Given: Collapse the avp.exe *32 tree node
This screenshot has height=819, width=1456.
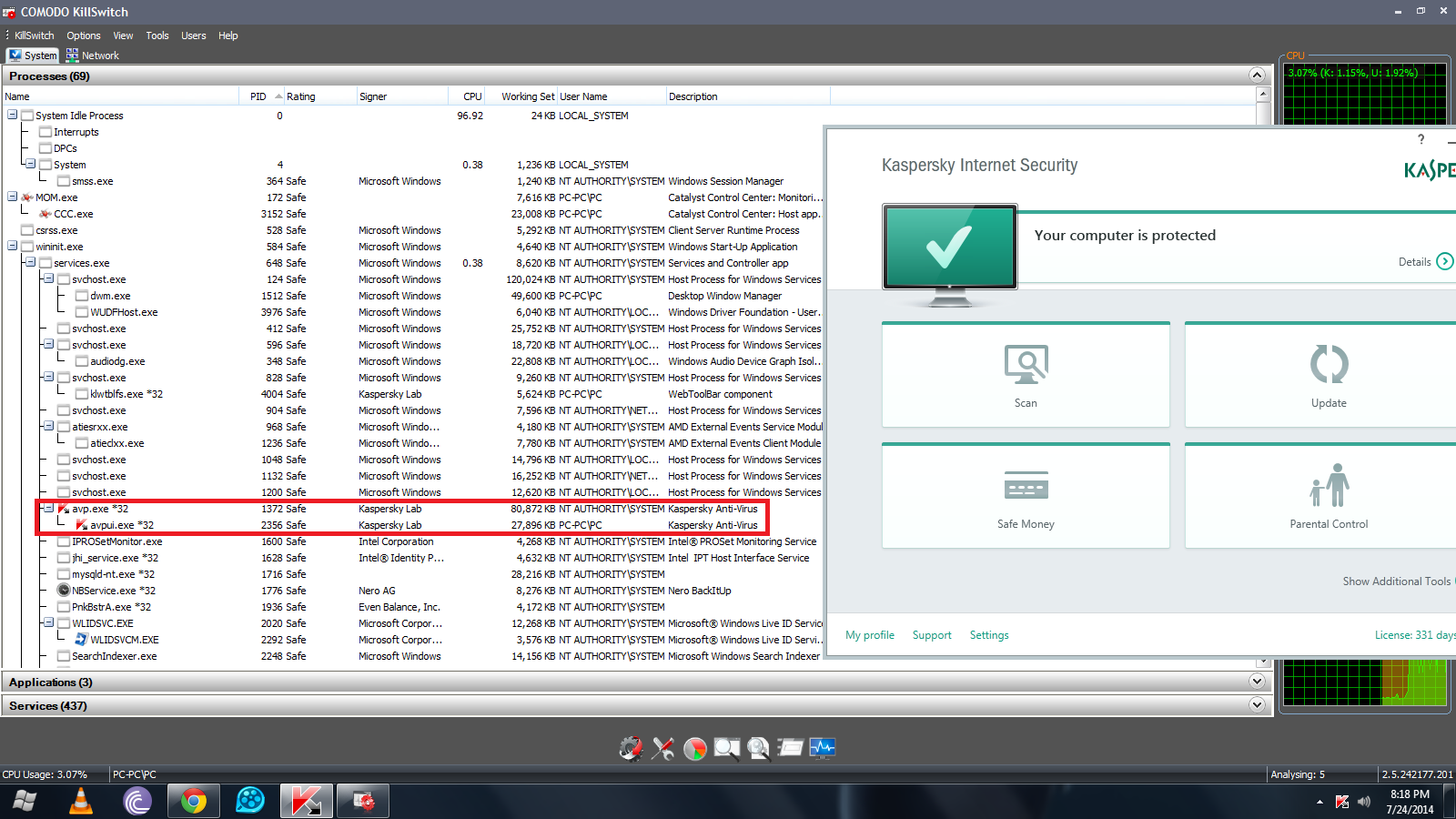Looking at the screenshot, I should coord(49,509).
